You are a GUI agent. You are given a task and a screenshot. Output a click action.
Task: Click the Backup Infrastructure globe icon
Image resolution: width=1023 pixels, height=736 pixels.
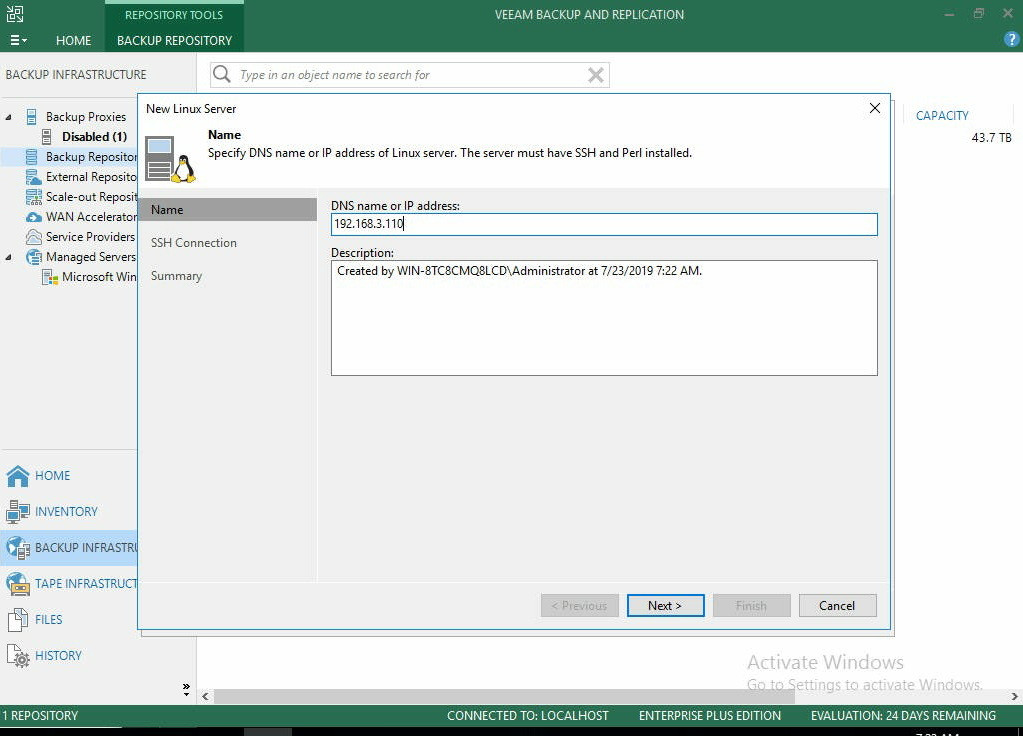click(x=18, y=548)
